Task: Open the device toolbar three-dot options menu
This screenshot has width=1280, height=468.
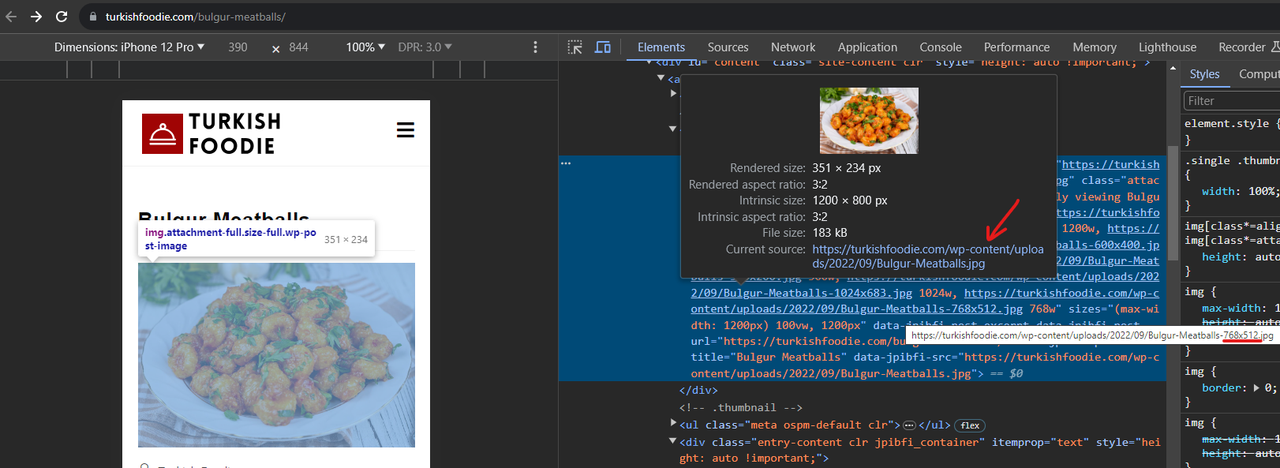Action: coord(536,47)
